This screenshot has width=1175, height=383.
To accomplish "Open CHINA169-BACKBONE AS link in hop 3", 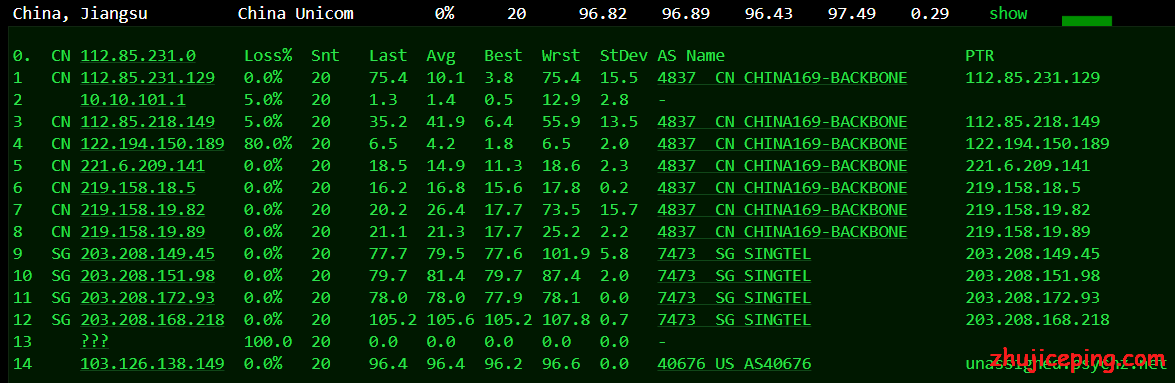I will click(782, 121).
